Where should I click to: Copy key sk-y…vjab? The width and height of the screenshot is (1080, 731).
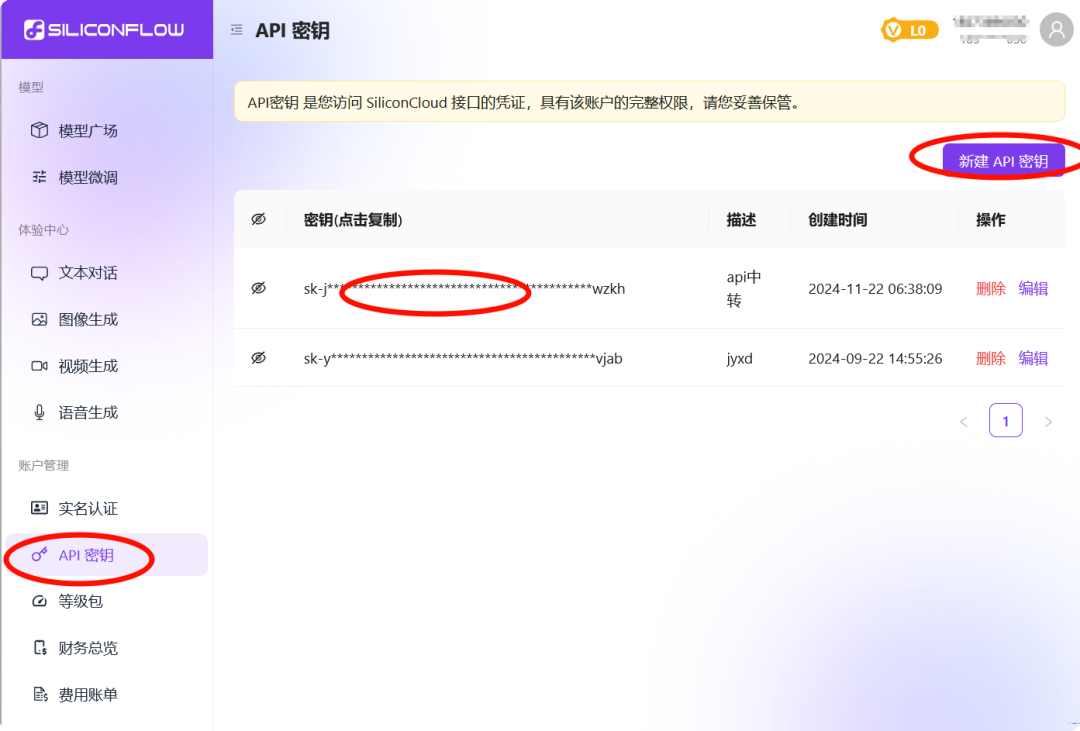(x=463, y=358)
